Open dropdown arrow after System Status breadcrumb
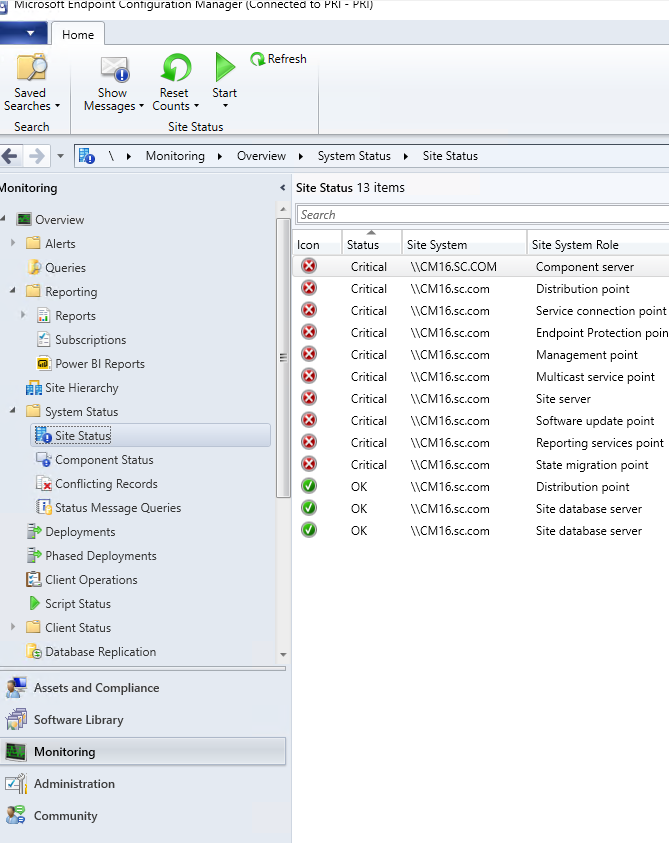669x843 pixels. pos(405,156)
